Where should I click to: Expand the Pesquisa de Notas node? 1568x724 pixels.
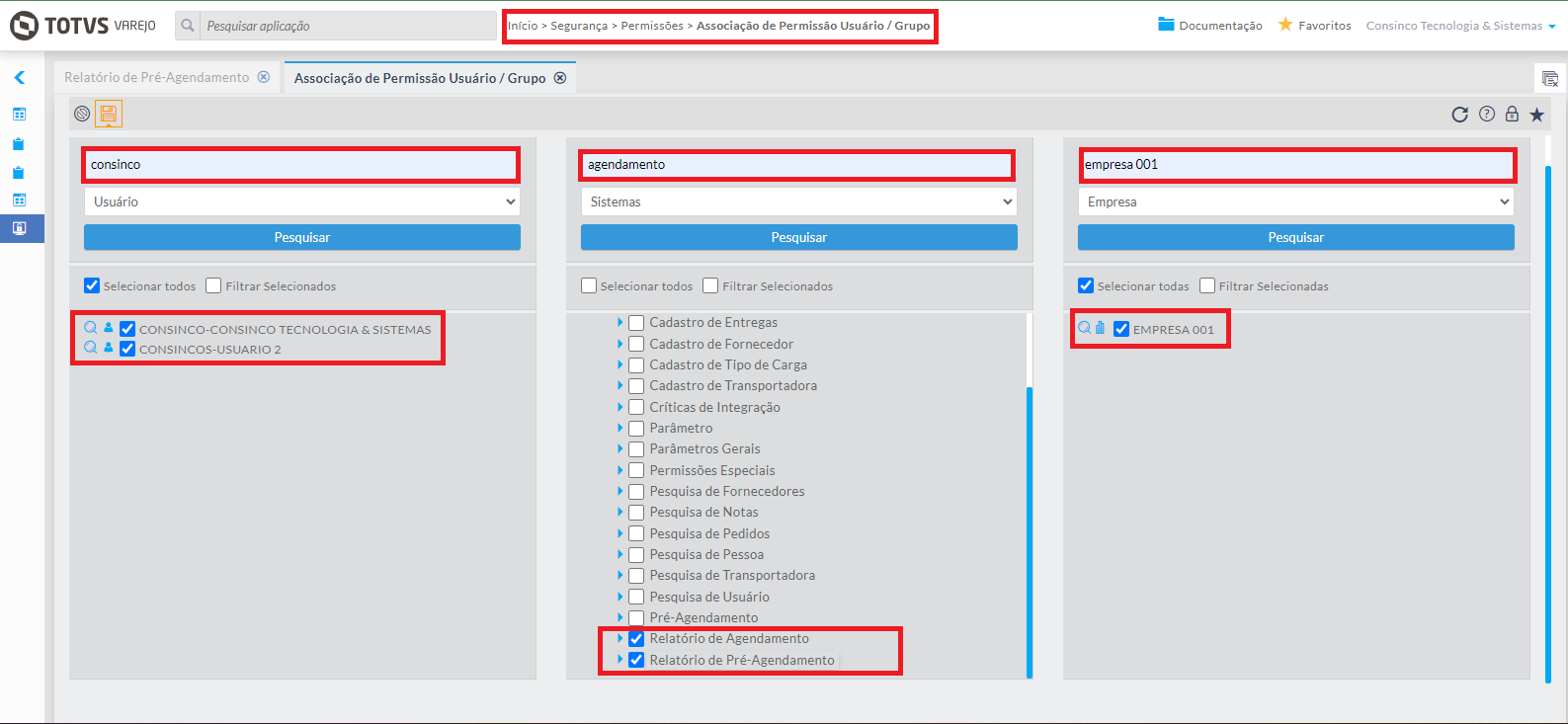[619, 512]
